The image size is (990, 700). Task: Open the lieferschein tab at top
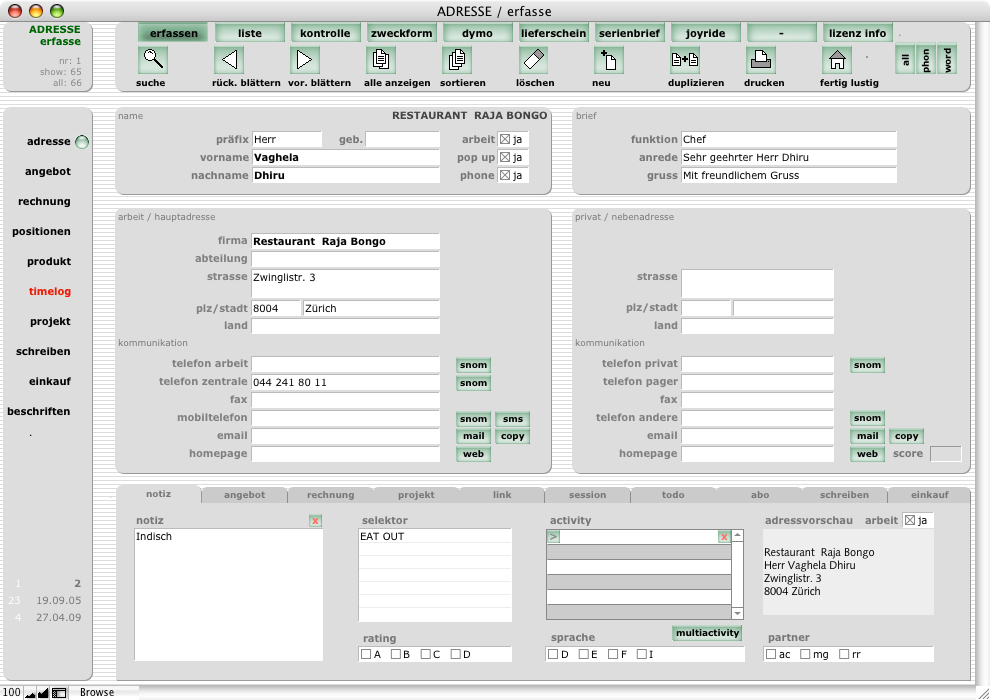[554, 33]
